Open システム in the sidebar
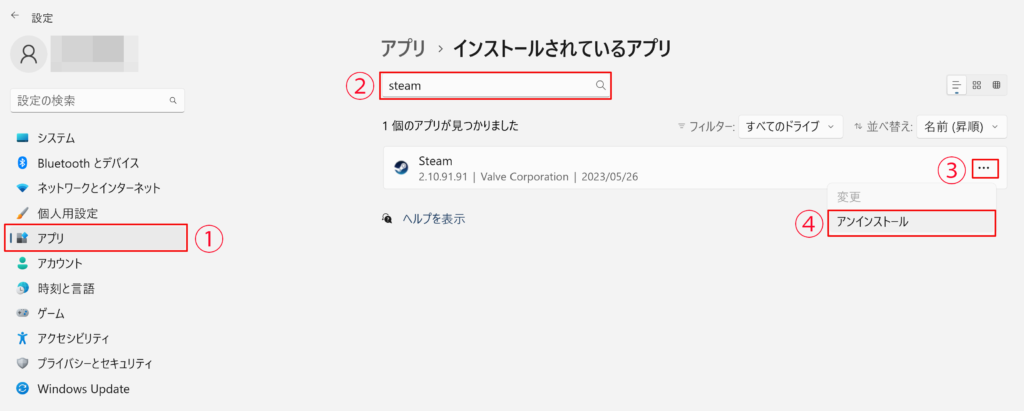This screenshot has height=411, width=1024. pyautogui.click(x=56, y=138)
